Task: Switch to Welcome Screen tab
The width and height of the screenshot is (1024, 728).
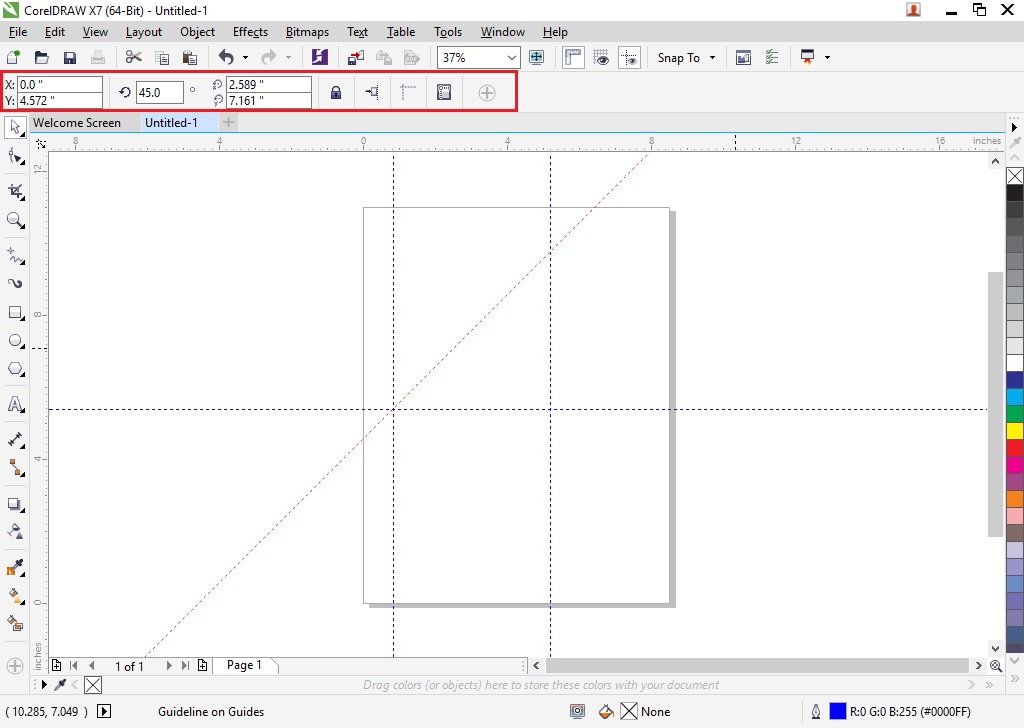Action: point(77,122)
